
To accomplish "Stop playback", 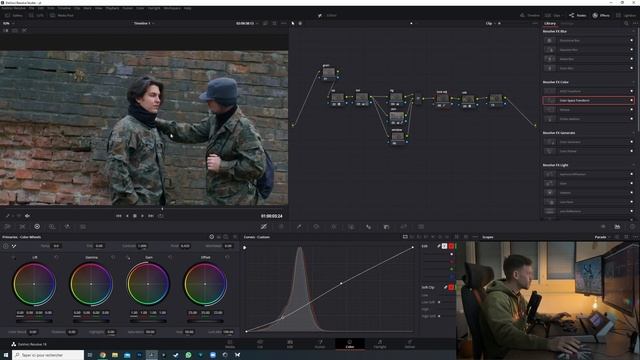I will tap(135, 216).
